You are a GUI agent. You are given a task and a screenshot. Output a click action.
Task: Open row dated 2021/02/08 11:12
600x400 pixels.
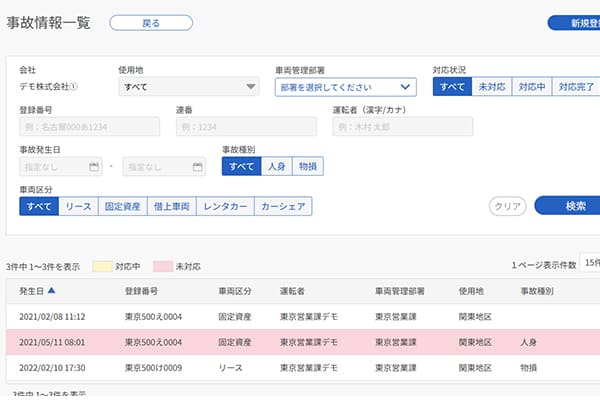(303, 317)
